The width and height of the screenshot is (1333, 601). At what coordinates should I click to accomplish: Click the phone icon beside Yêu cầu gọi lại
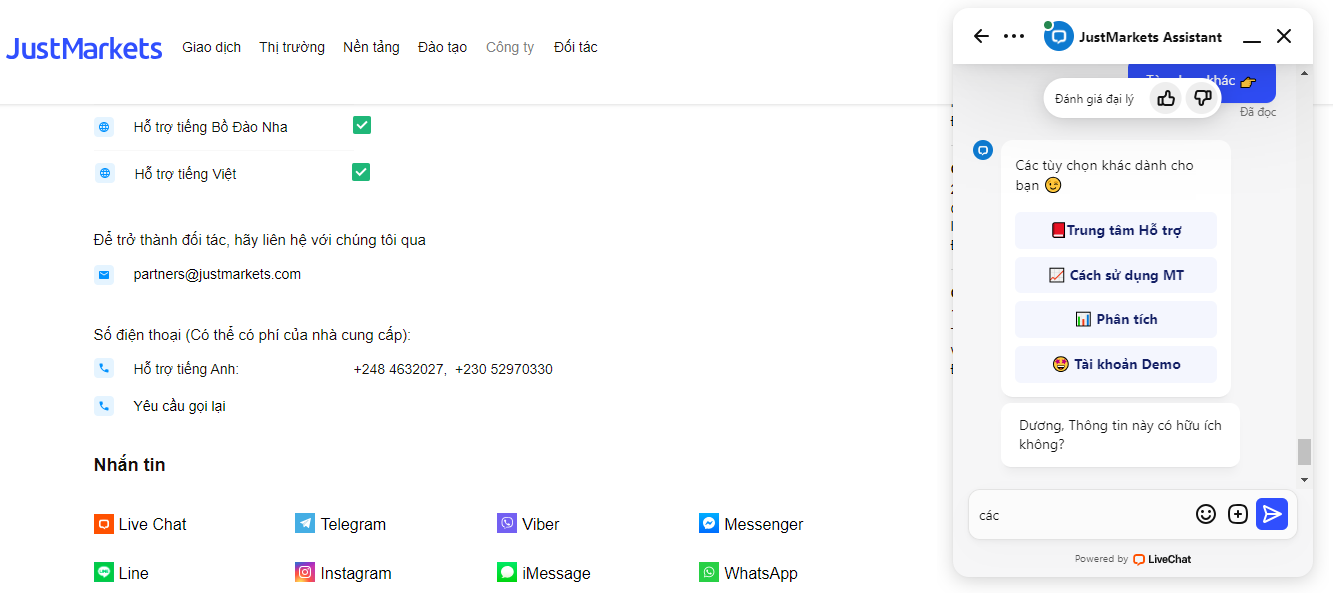click(104, 405)
